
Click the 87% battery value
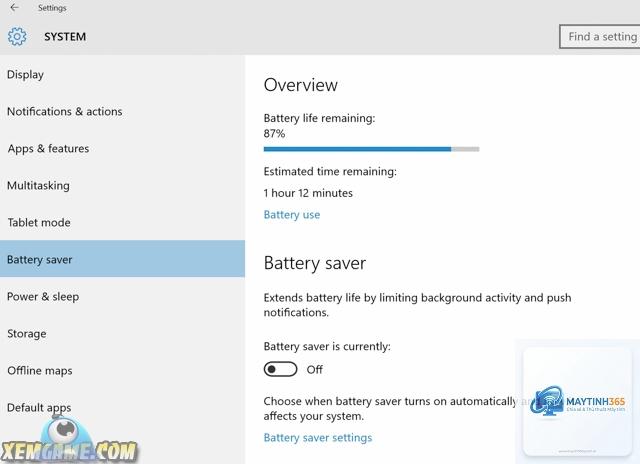(x=274, y=133)
